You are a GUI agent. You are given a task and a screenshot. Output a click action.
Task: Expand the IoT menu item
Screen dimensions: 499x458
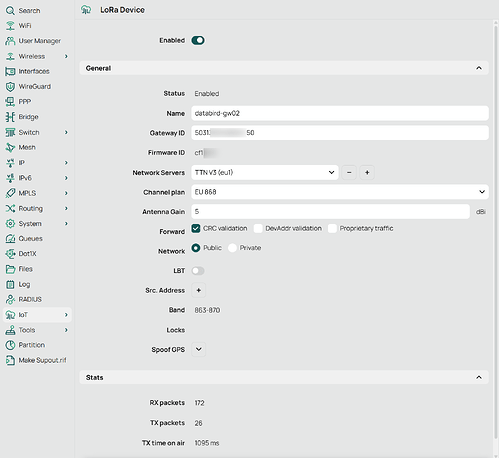37,315
